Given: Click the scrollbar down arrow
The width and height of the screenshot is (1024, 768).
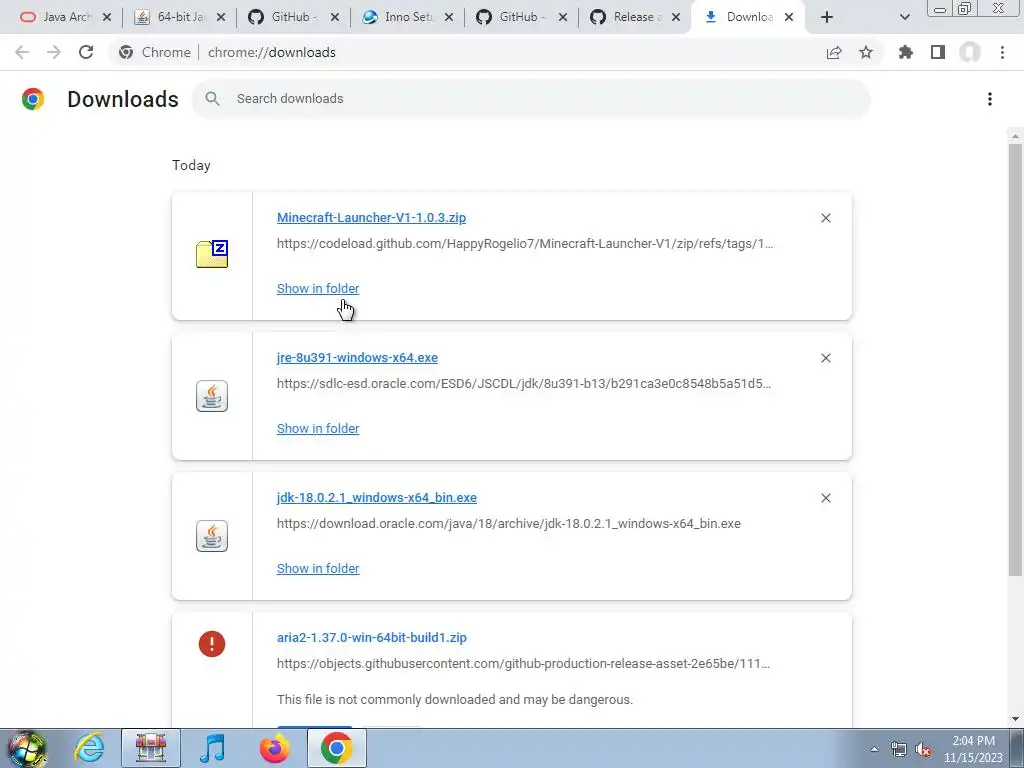Looking at the screenshot, I should (1015, 719).
